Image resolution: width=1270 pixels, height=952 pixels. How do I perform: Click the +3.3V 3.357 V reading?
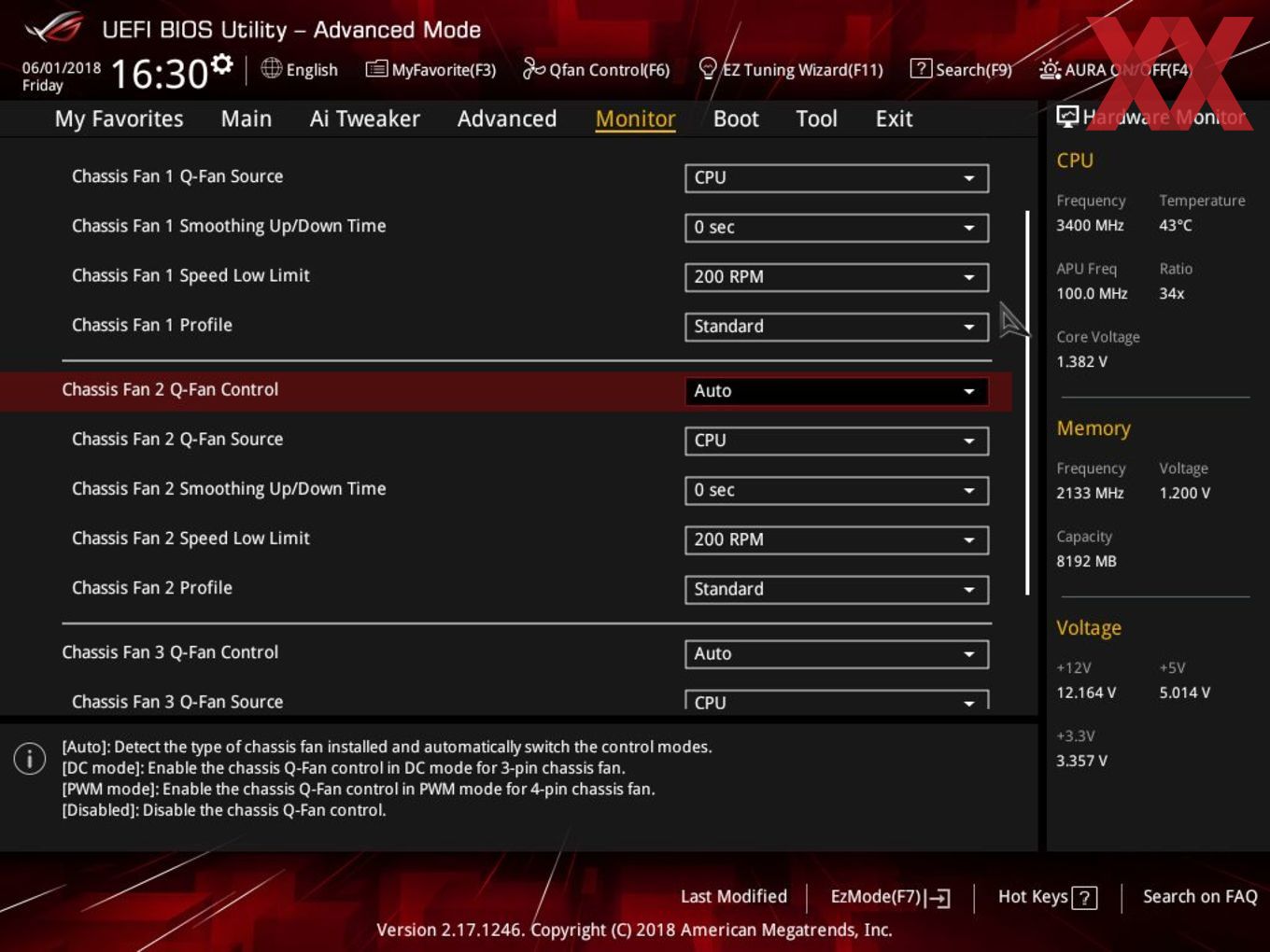point(1081,761)
